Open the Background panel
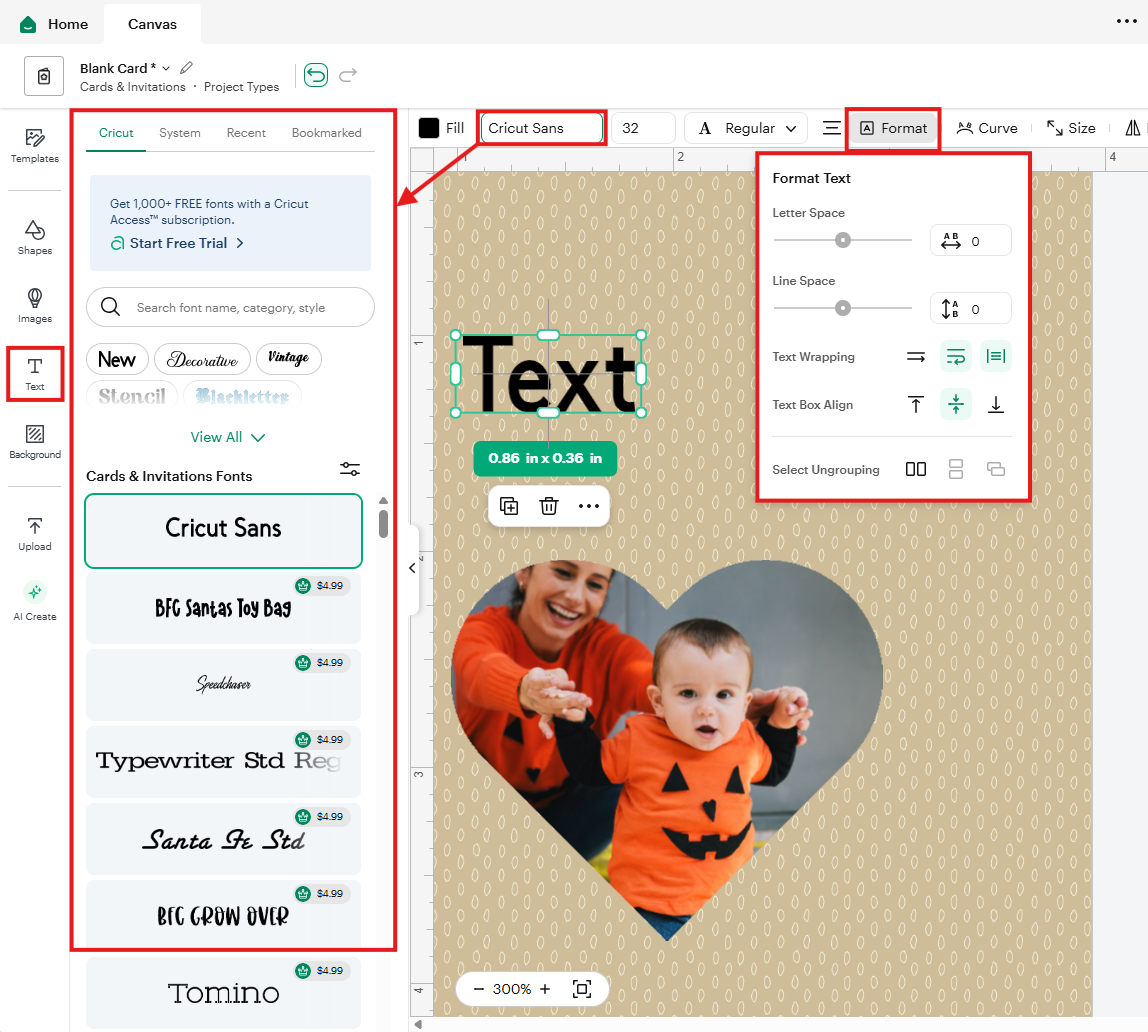The image size is (1148, 1032). (34, 441)
